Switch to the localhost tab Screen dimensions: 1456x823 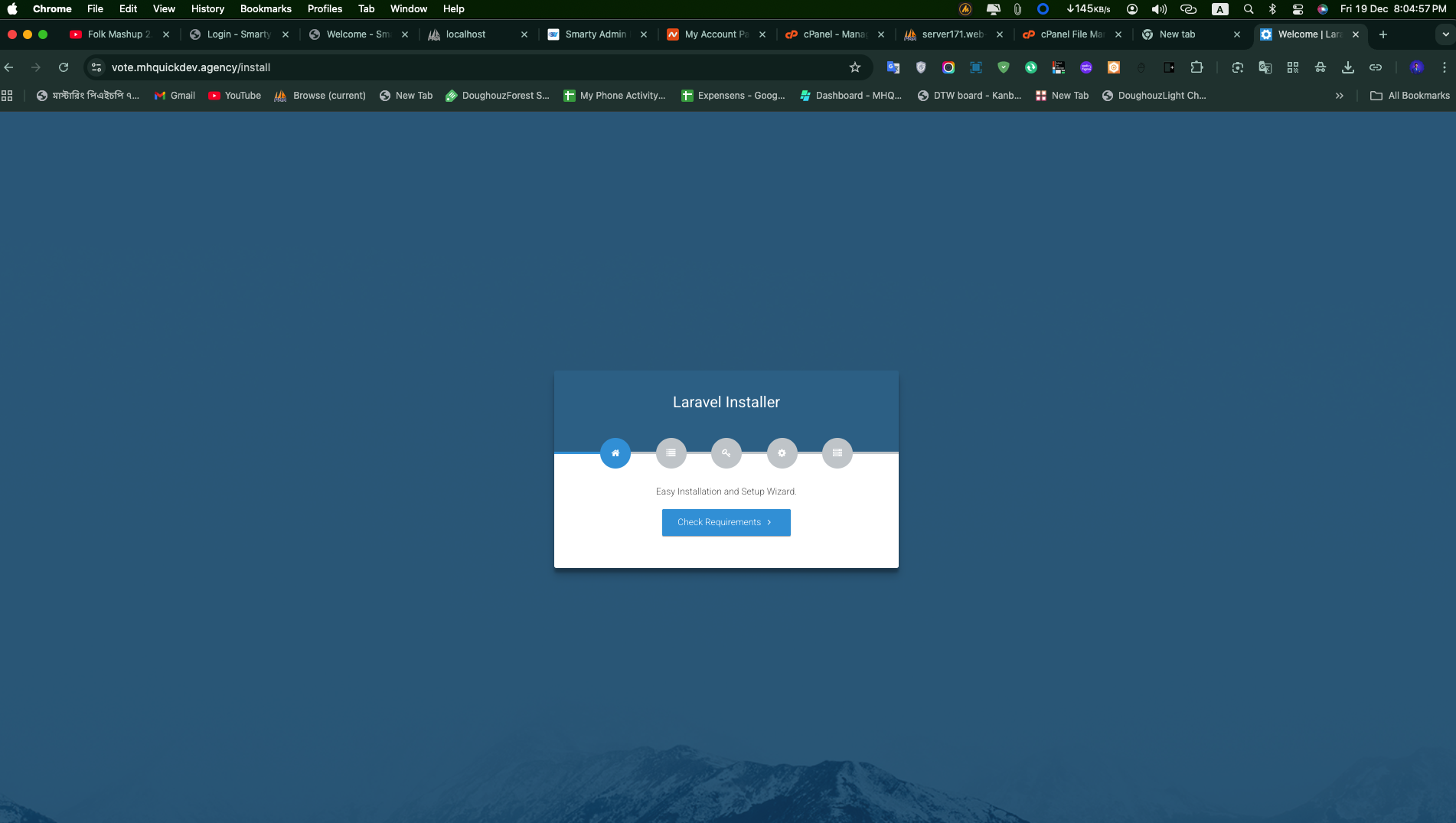465,34
